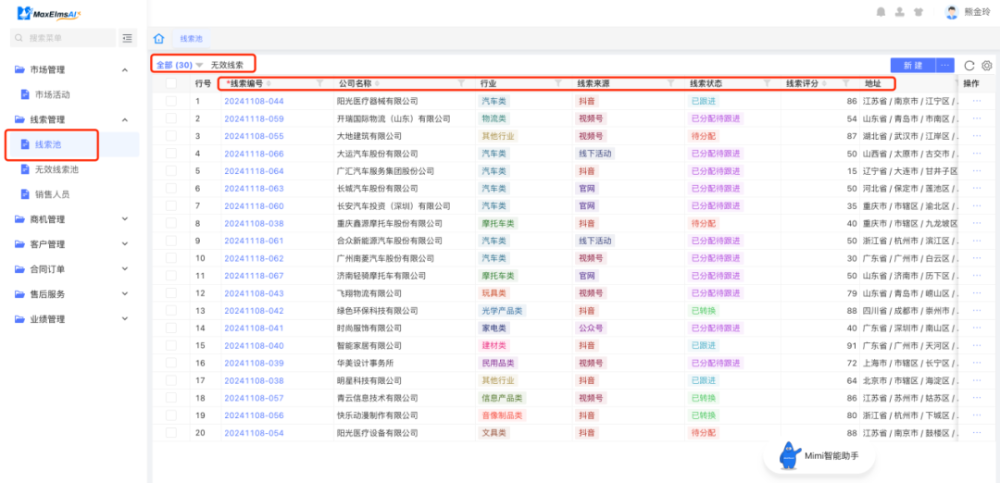Click the 音像制品类 industry tag
This screenshot has width=1000, height=483.
(502, 415)
